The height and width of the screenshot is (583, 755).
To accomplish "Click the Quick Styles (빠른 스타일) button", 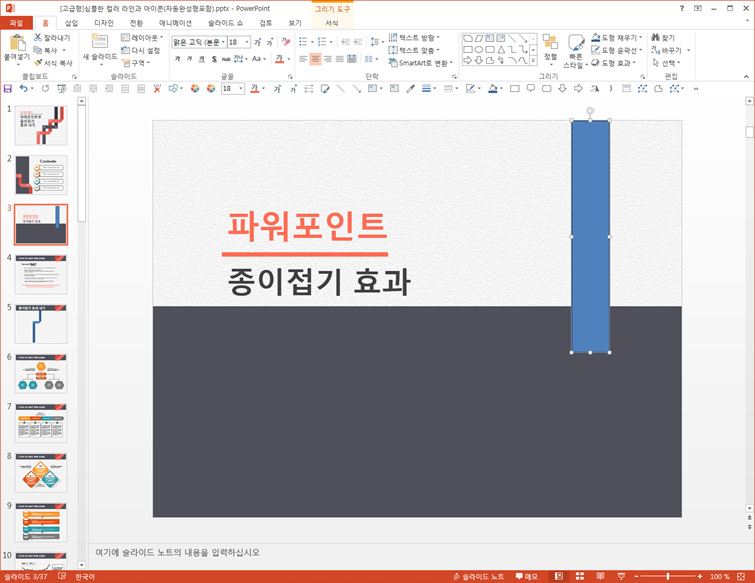I will [575, 51].
